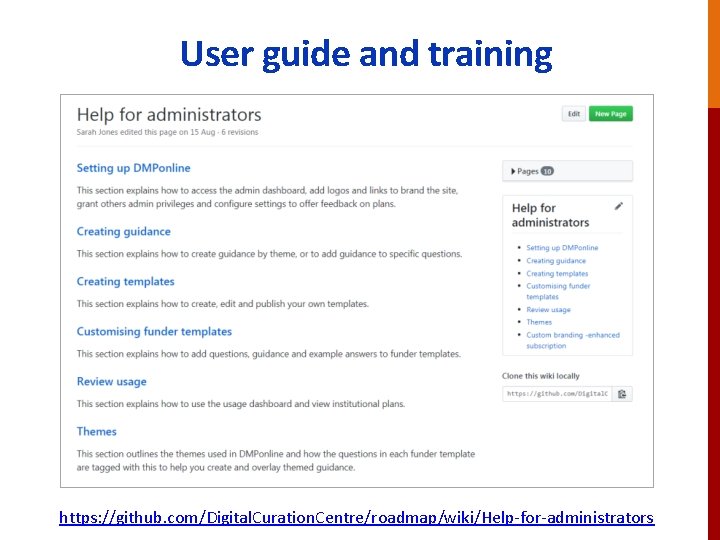Viewport: 720px width, 540px height.
Task: Copy wiki clone URL with clipboard icon
Action: (622, 394)
